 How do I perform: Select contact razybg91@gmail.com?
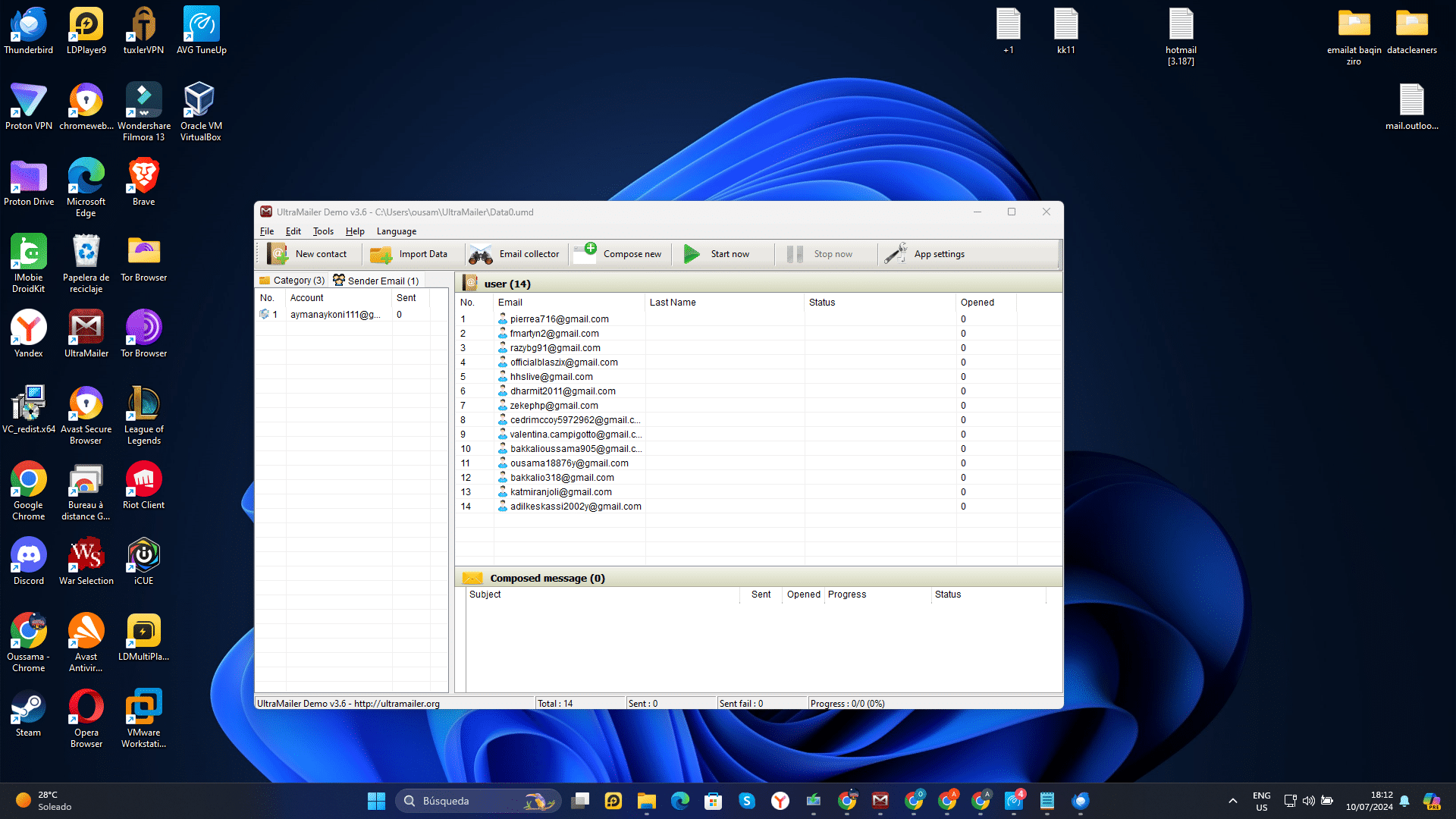click(555, 348)
